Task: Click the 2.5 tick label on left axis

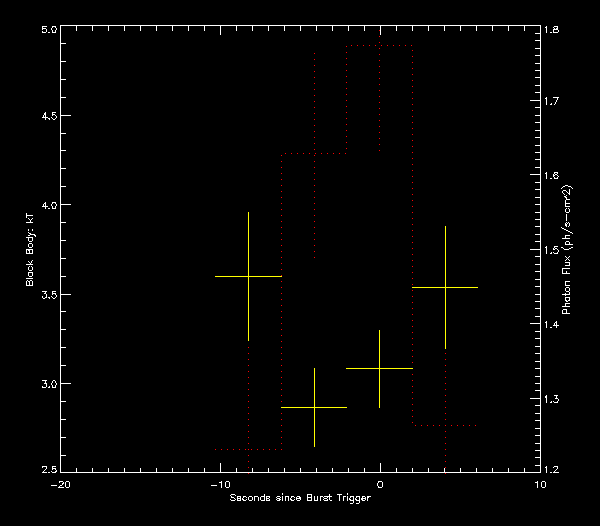Action: 45,470
